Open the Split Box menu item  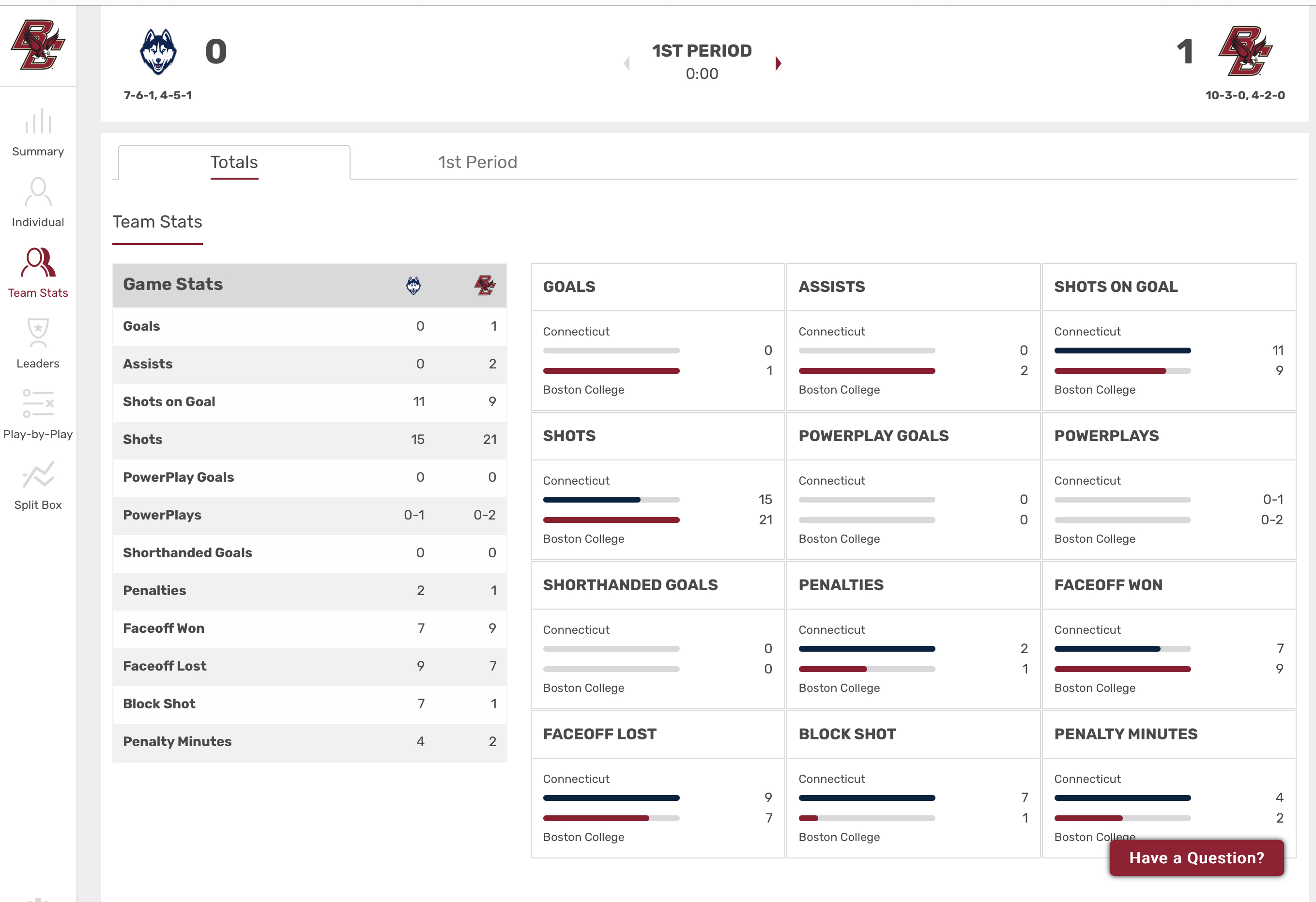[38, 505]
